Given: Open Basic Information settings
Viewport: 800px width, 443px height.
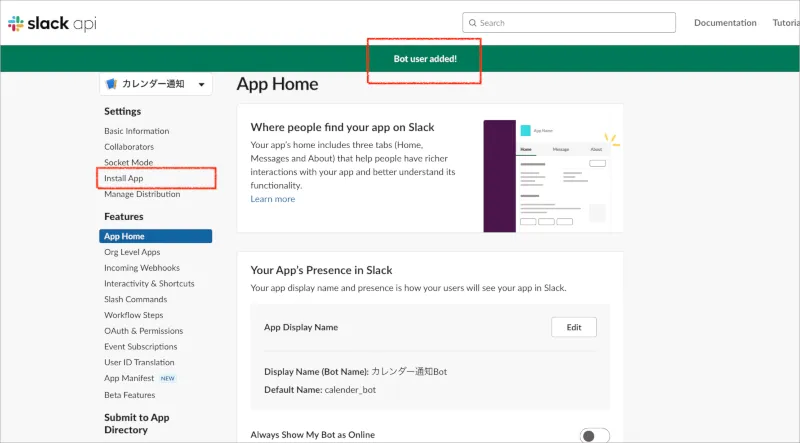Looking at the screenshot, I should pos(137,131).
